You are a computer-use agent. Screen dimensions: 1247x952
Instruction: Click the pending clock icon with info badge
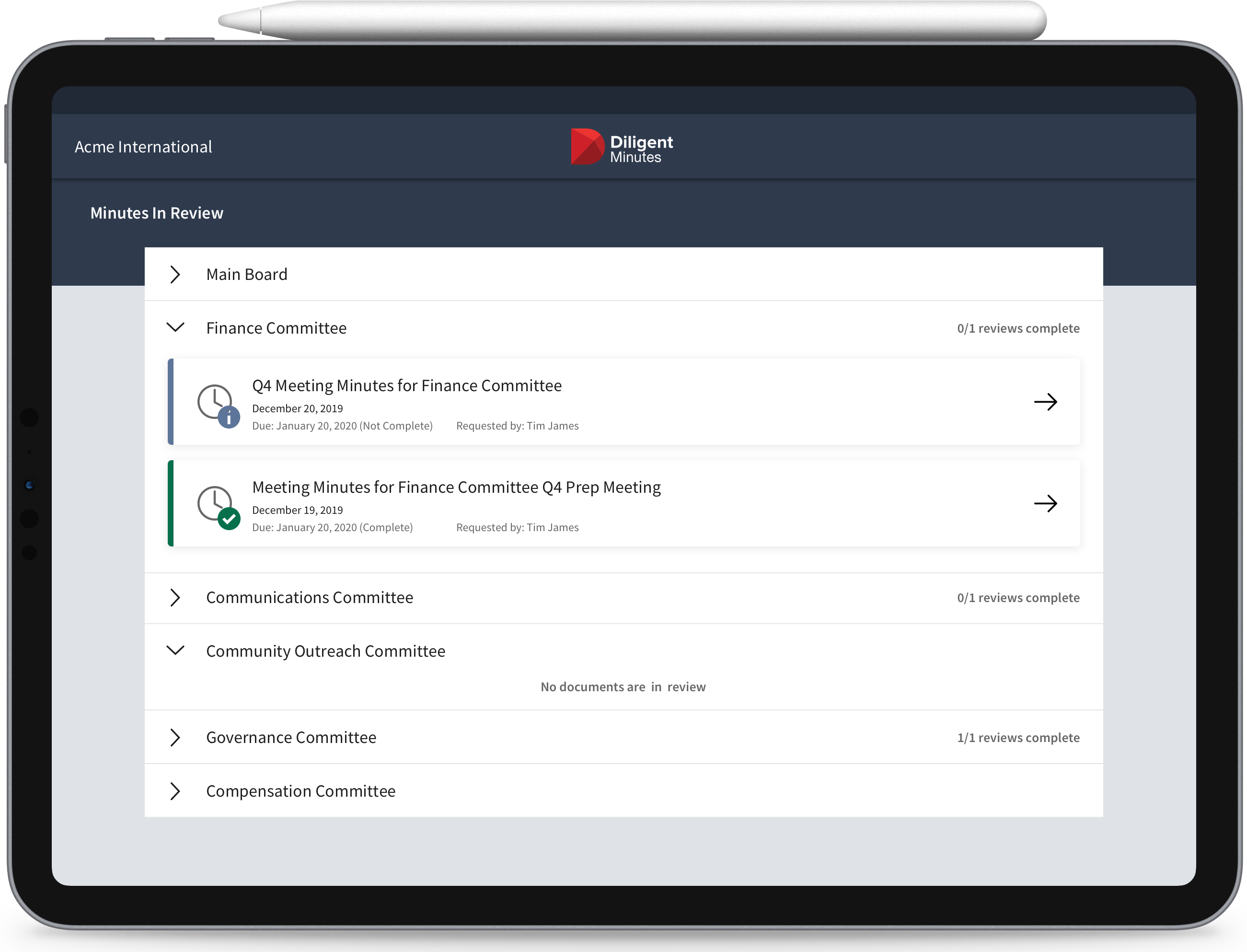tap(218, 406)
